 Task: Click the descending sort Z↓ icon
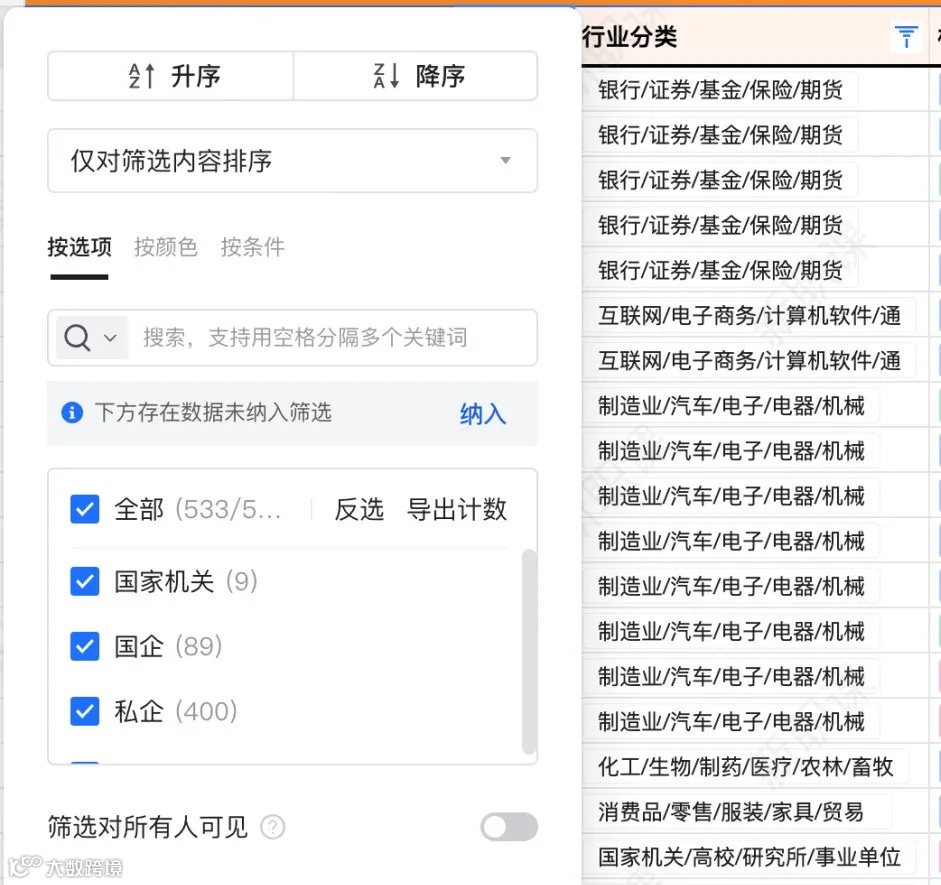pyautogui.click(x=385, y=75)
